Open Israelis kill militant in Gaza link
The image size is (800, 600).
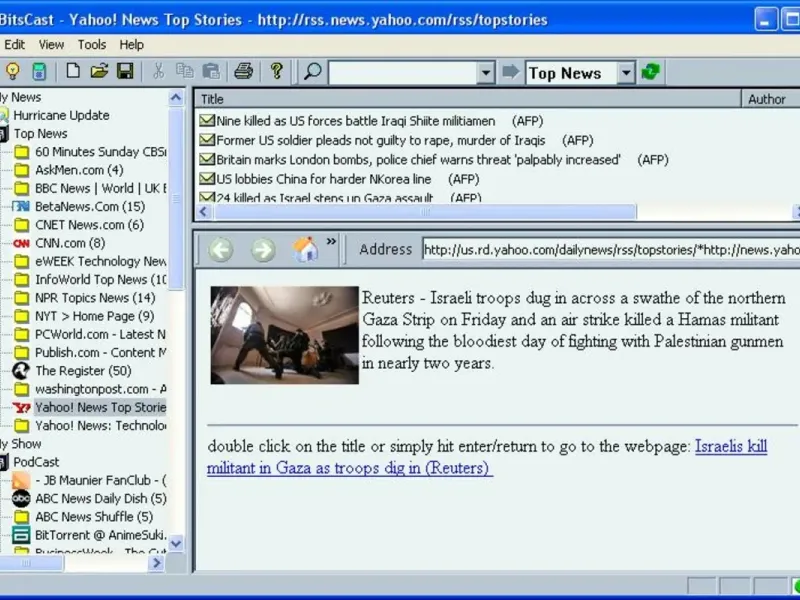(x=487, y=457)
